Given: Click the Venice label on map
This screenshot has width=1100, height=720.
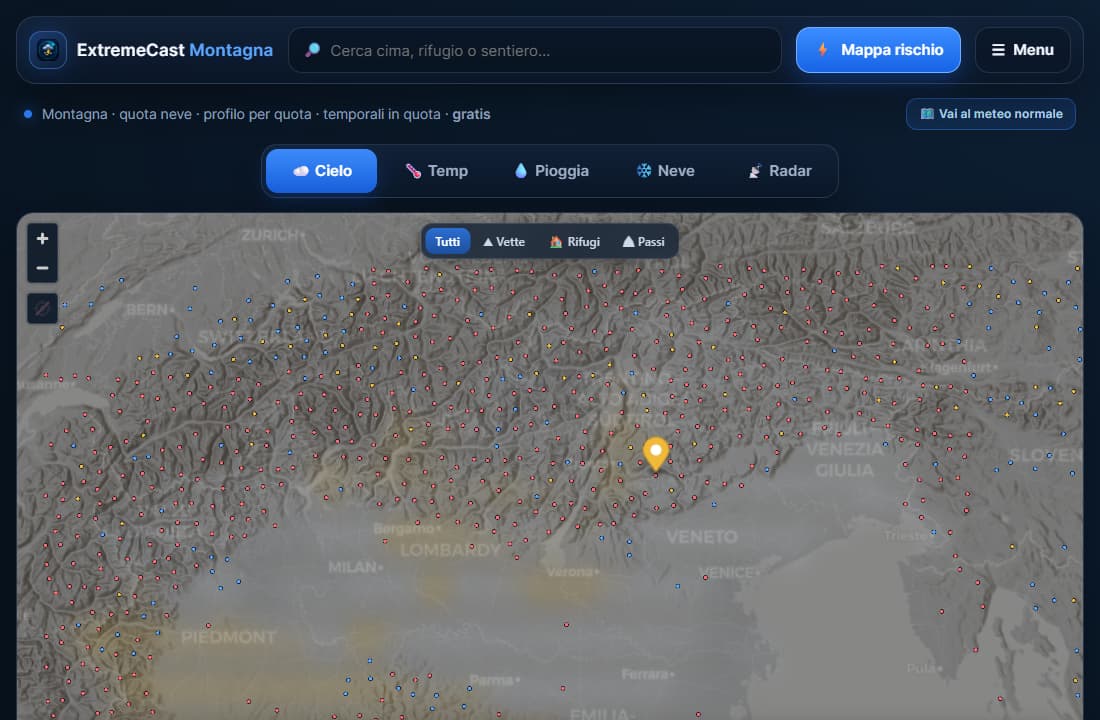Looking at the screenshot, I should [x=728, y=572].
